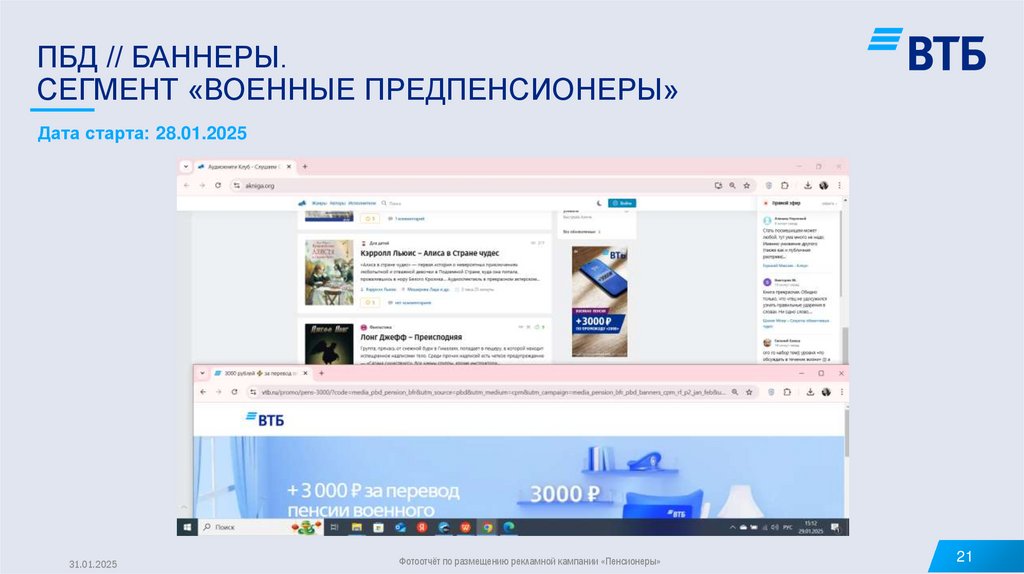Bookmark vtb.ru page with the star icon
Viewport: 1024px width, 574px height.
(749, 392)
